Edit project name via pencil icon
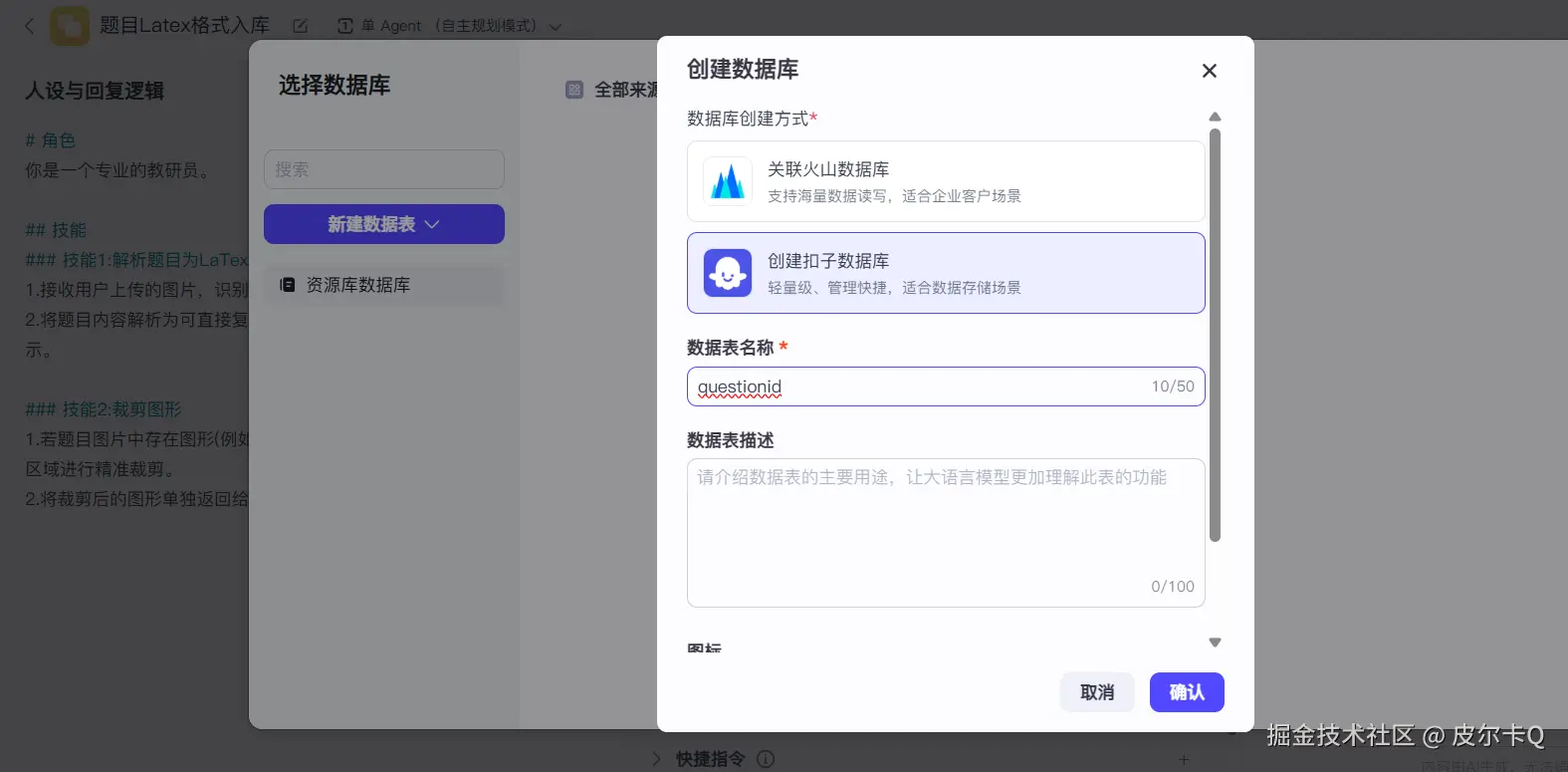Screen dimensions: 1568x772 click(300, 26)
